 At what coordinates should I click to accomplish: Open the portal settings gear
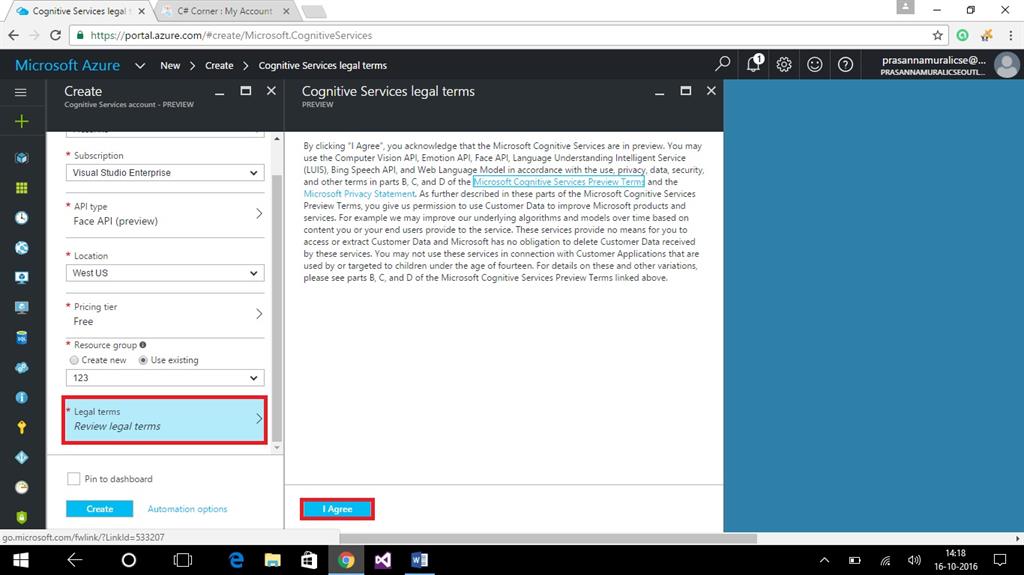pyautogui.click(x=784, y=64)
